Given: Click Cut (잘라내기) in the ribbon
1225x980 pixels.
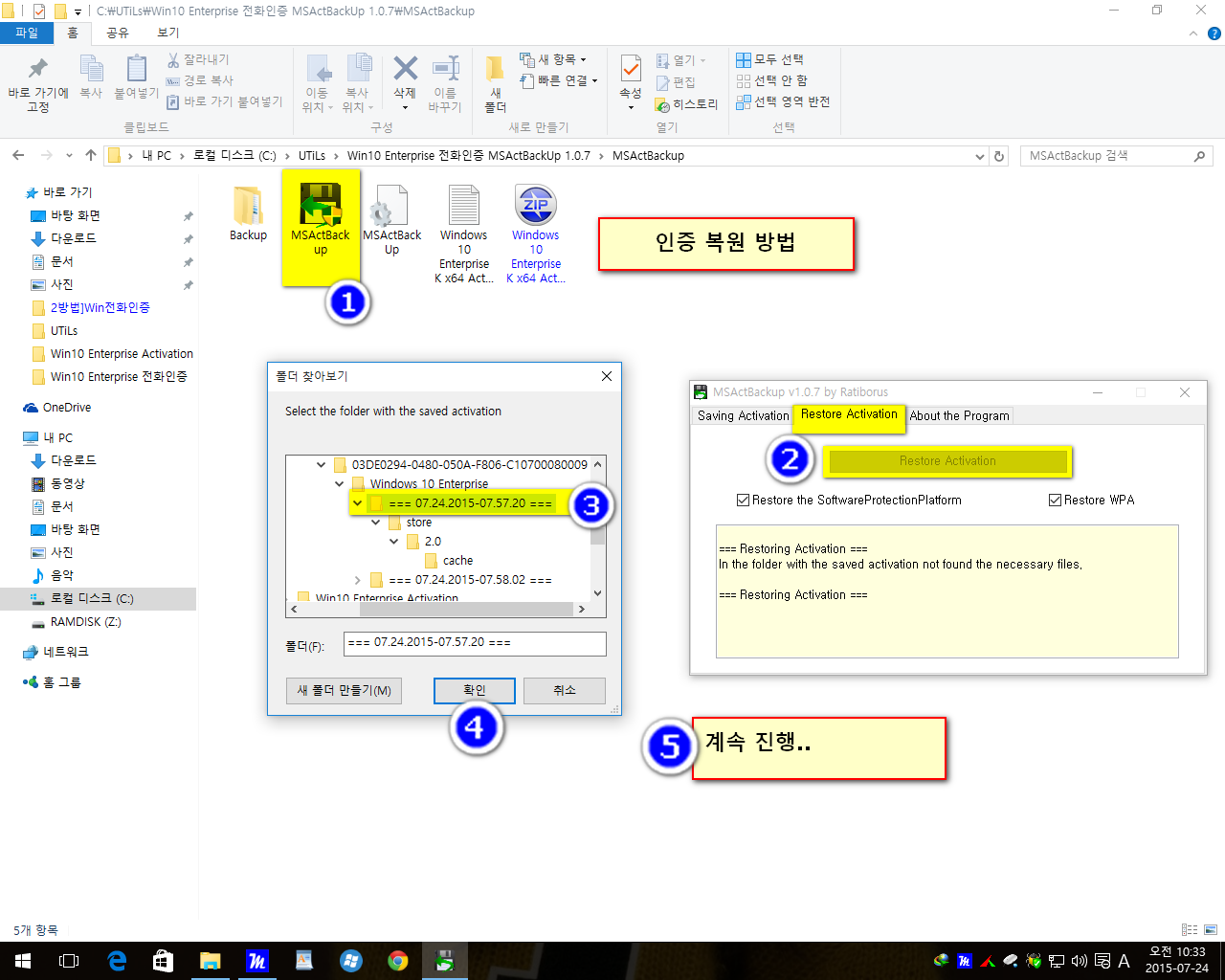Looking at the screenshot, I should (198, 59).
